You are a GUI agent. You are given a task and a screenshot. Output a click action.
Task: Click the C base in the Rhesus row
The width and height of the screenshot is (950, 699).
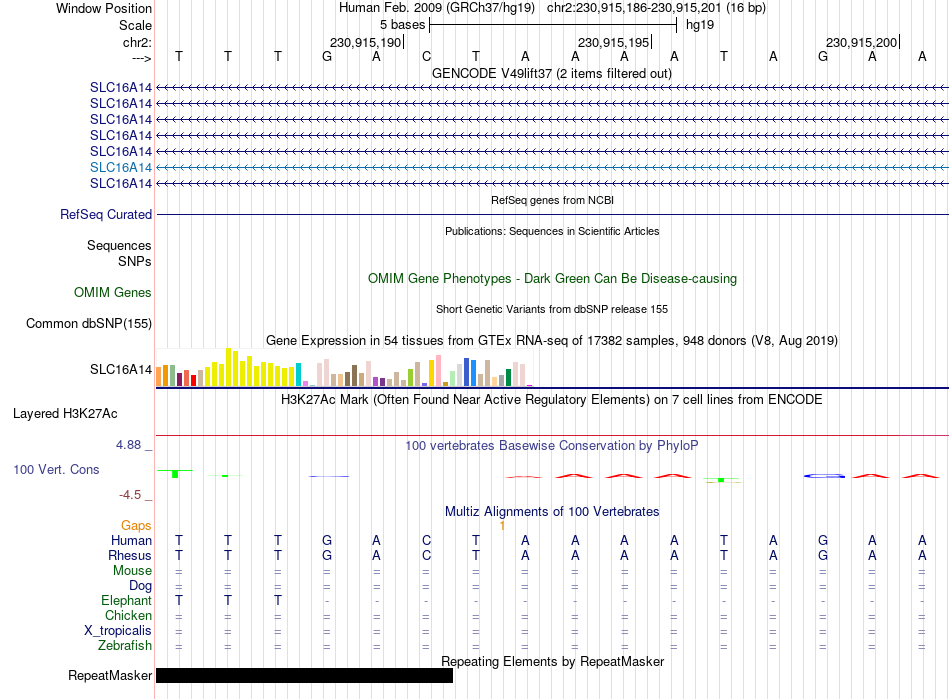click(x=427, y=555)
